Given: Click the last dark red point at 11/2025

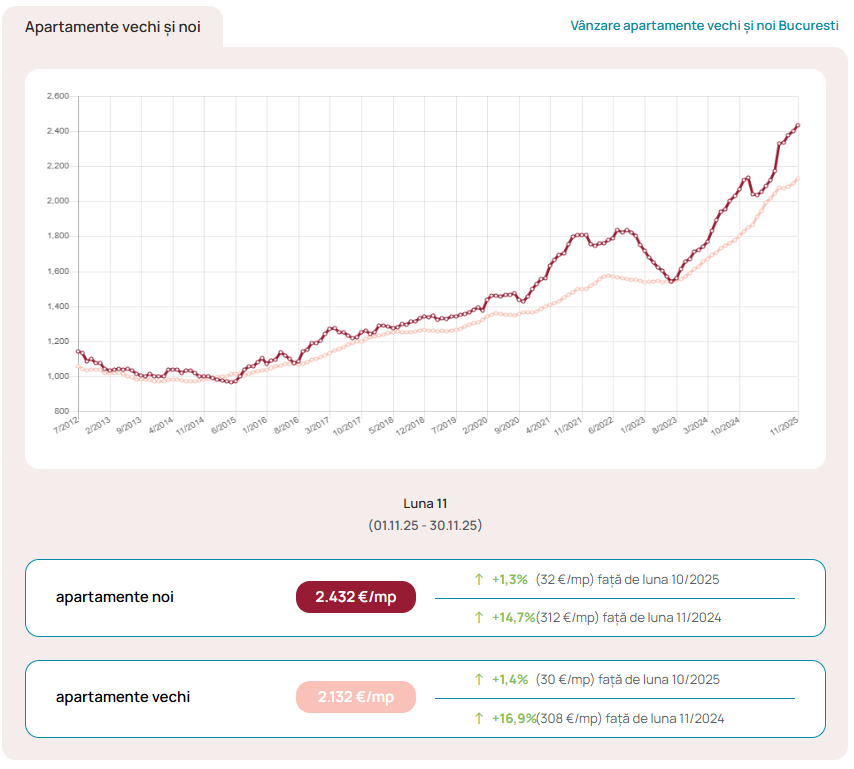Looking at the screenshot, I should point(797,126).
